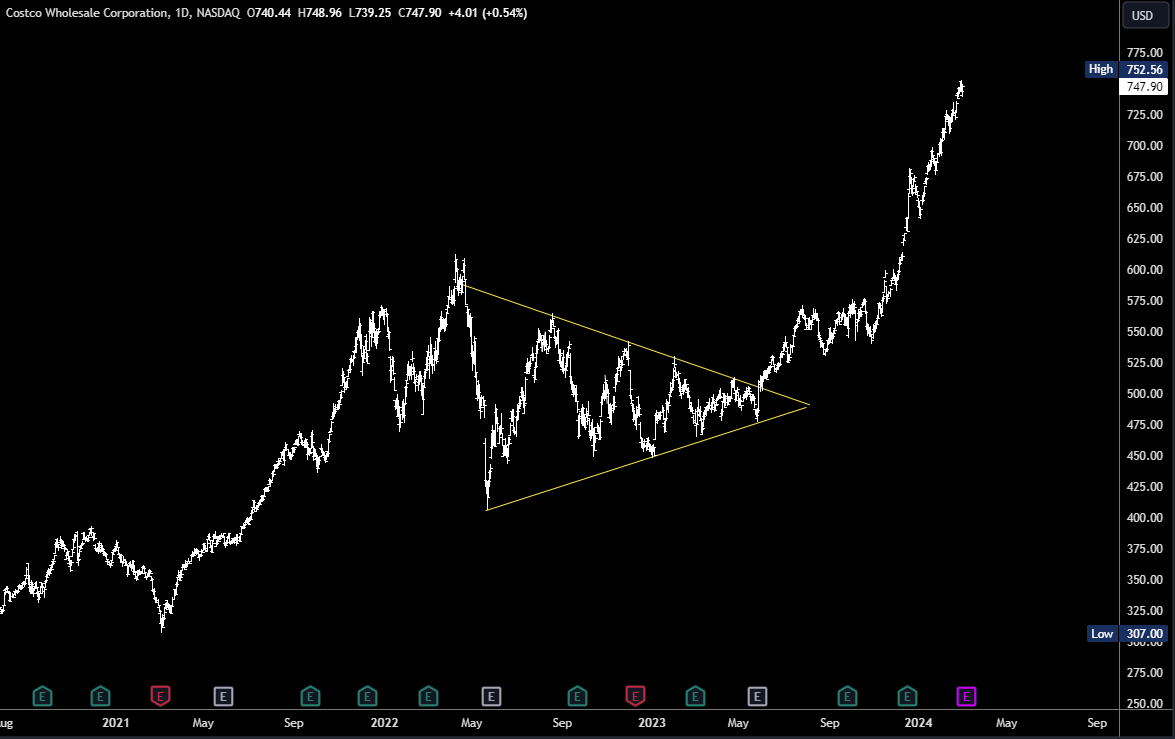Click the purple upcoming earnings marker

(966, 696)
